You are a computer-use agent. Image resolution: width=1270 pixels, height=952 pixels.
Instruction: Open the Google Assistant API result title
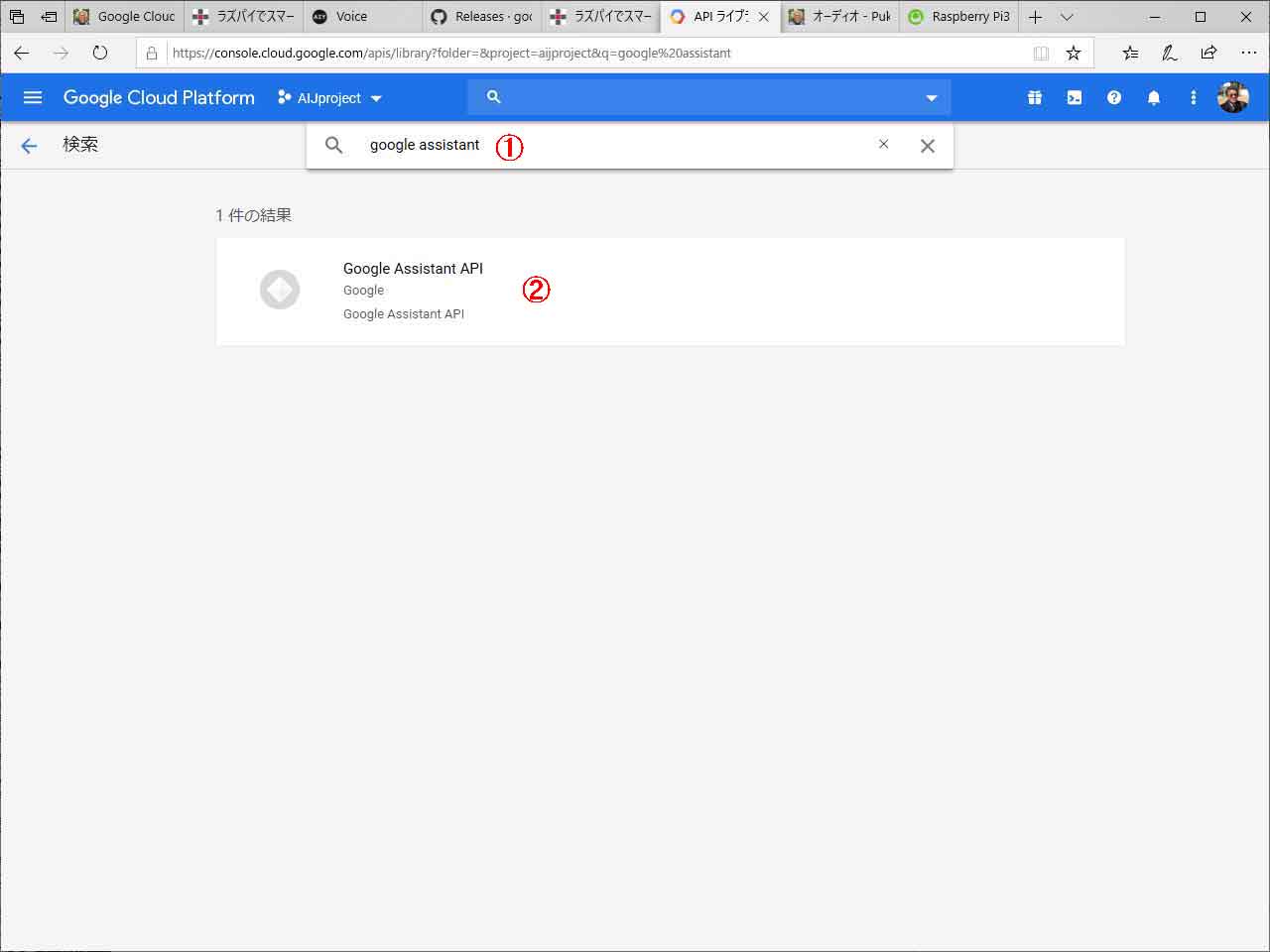tap(413, 268)
